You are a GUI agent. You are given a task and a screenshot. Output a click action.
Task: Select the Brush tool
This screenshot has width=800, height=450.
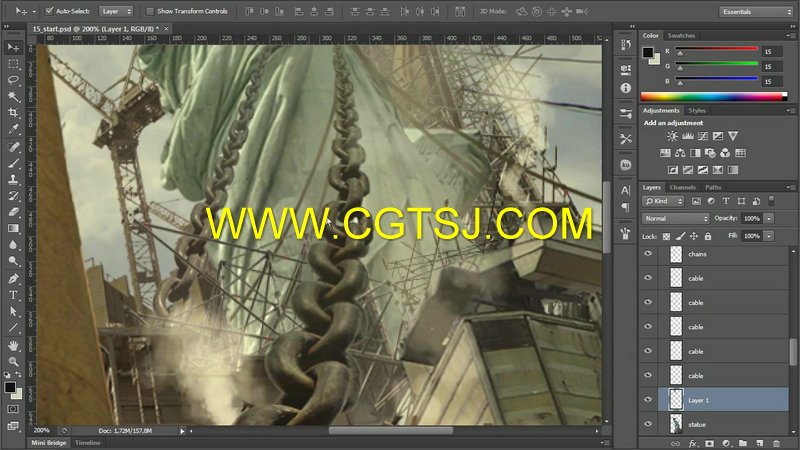tap(13, 163)
